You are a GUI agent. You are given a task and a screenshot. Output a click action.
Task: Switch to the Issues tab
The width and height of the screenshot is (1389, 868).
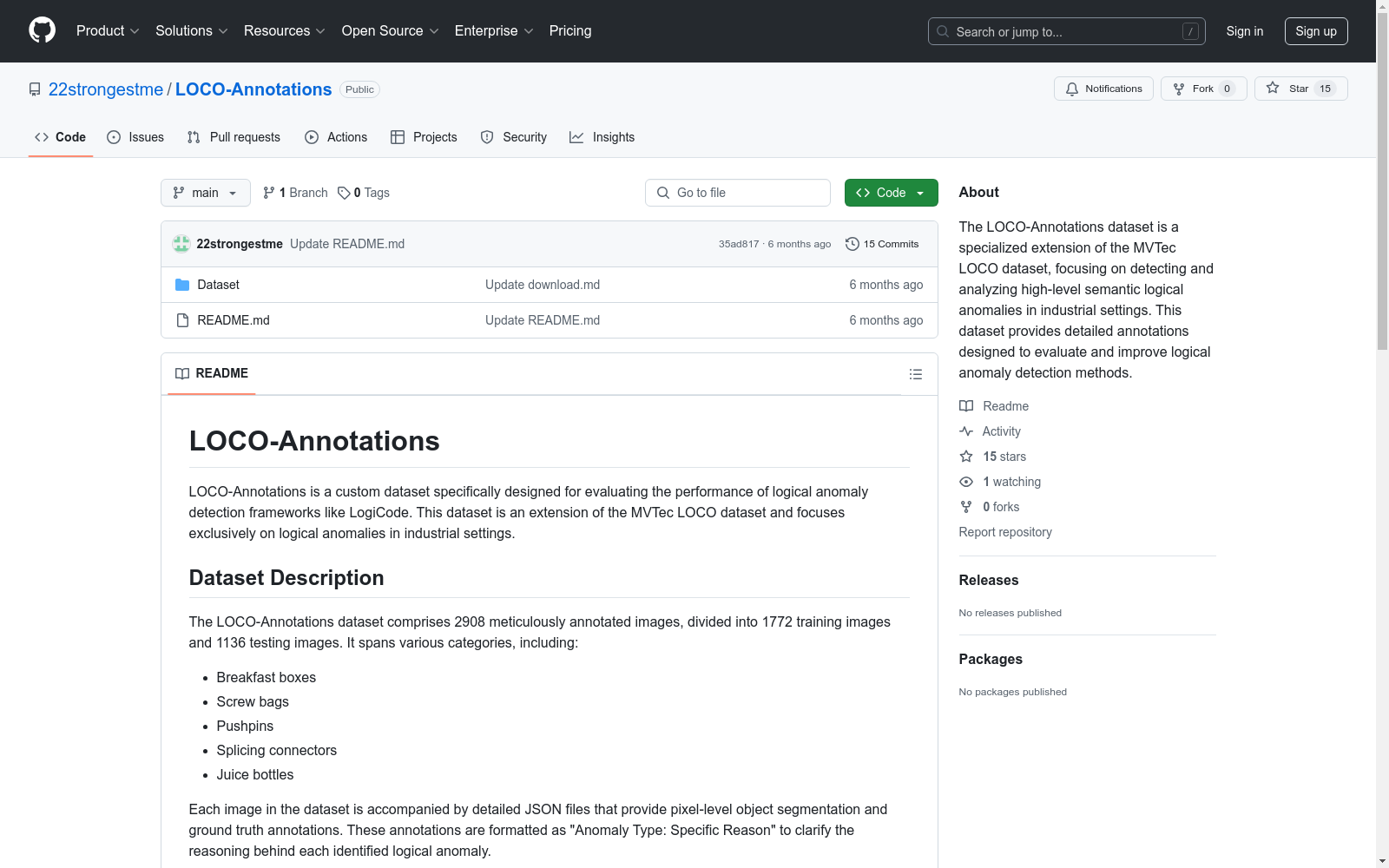[135, 137]
